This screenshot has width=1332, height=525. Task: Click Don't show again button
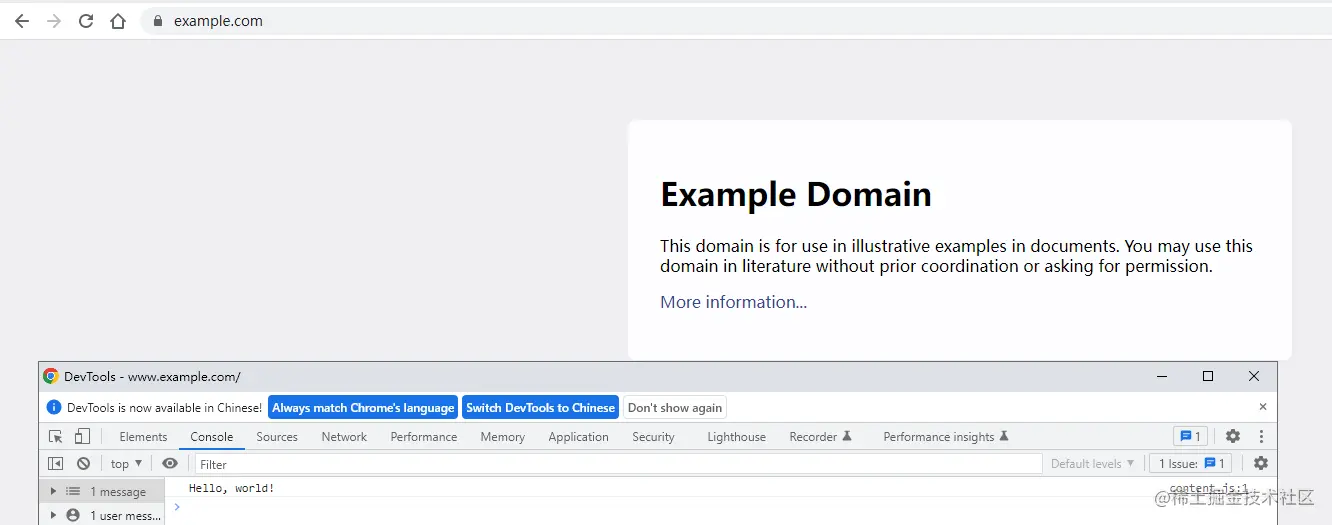[x=675, y=407]
